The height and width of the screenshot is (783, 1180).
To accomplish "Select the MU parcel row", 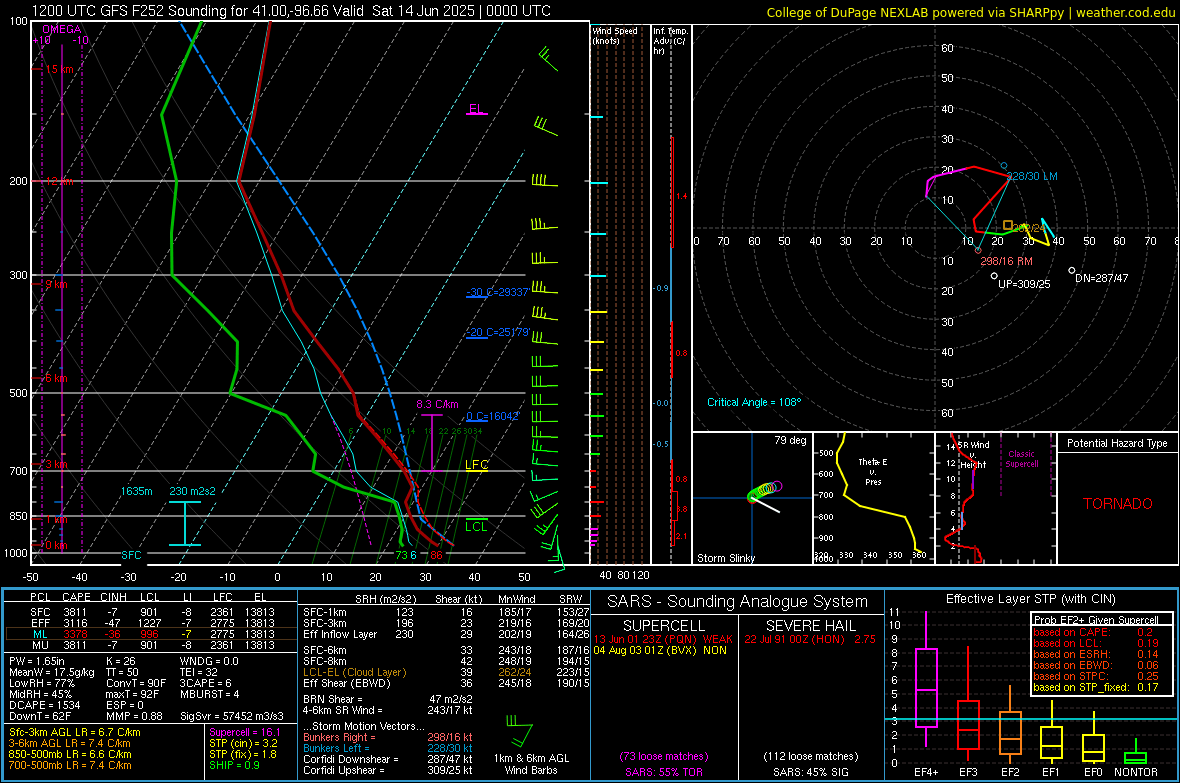I will coord(151,644).
